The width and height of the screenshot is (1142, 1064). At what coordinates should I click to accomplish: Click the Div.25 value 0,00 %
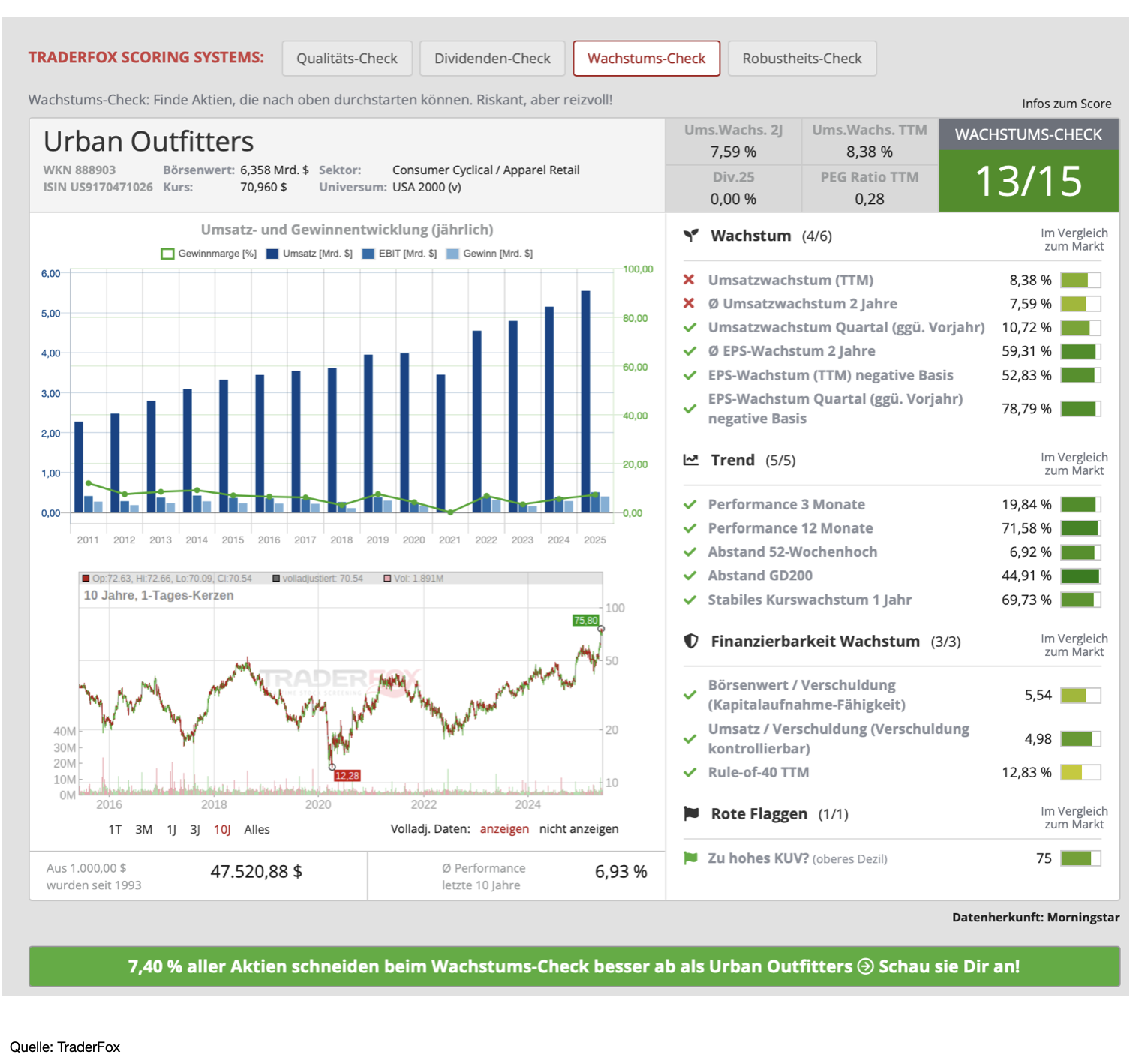click(x=733, y=199)
